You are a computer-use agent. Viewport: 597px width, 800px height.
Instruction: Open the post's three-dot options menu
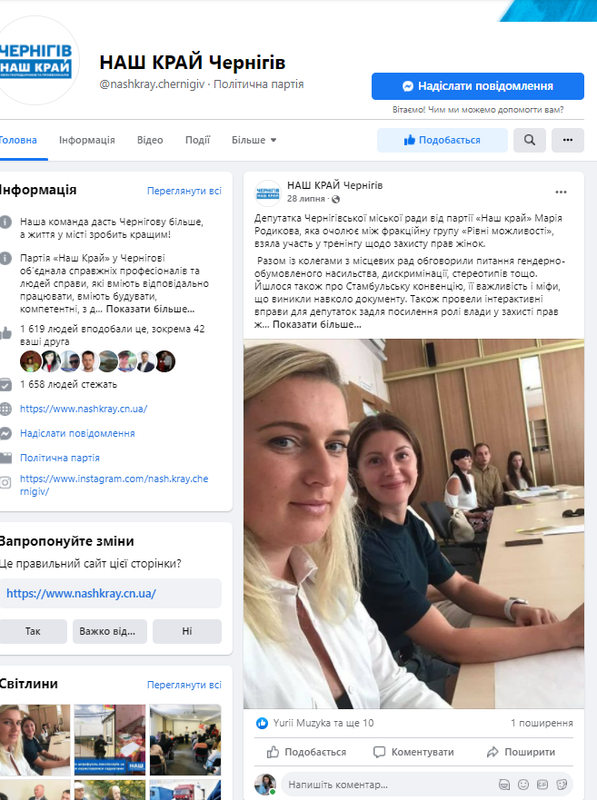click(561, 192)
